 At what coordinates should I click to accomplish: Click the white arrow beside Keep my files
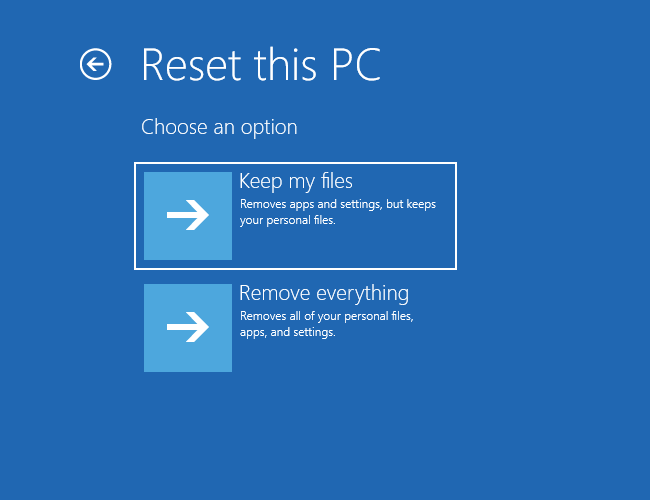[188, 215]
